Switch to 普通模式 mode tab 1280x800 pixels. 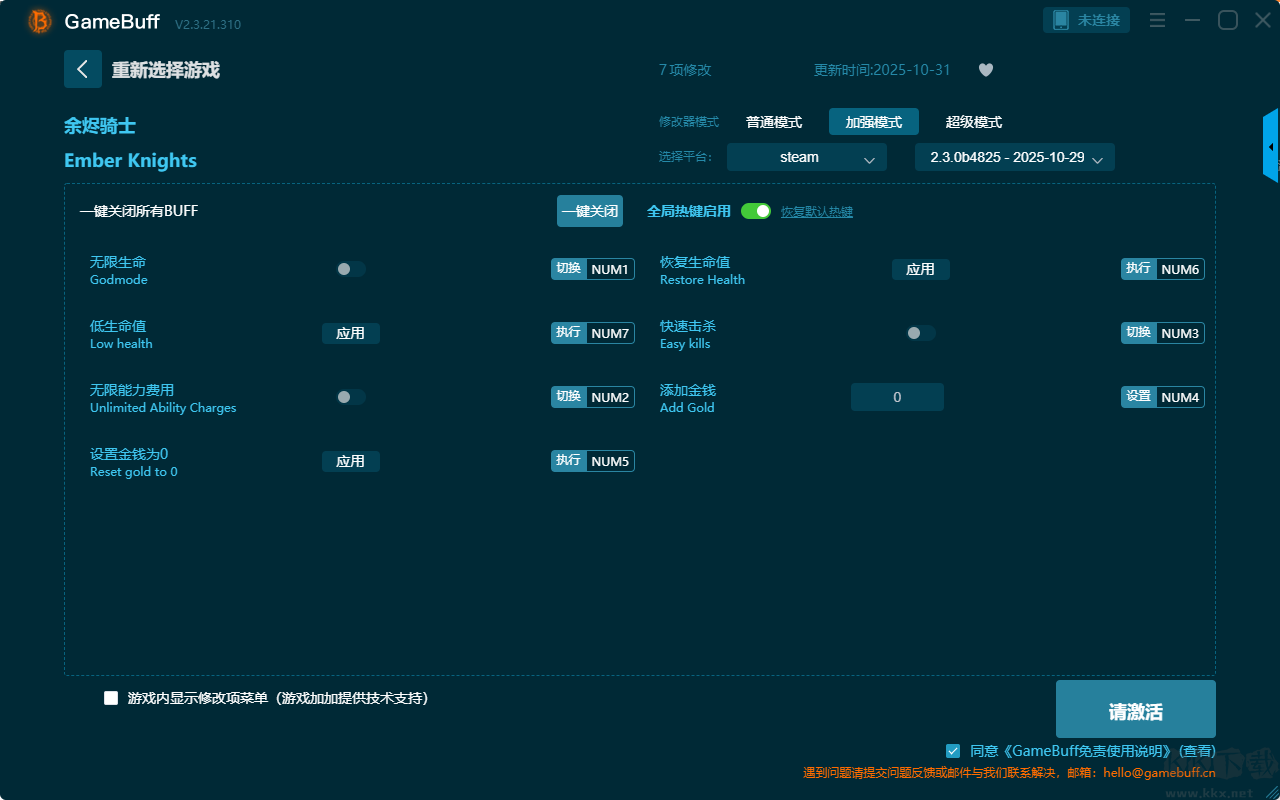pos(774,122)
